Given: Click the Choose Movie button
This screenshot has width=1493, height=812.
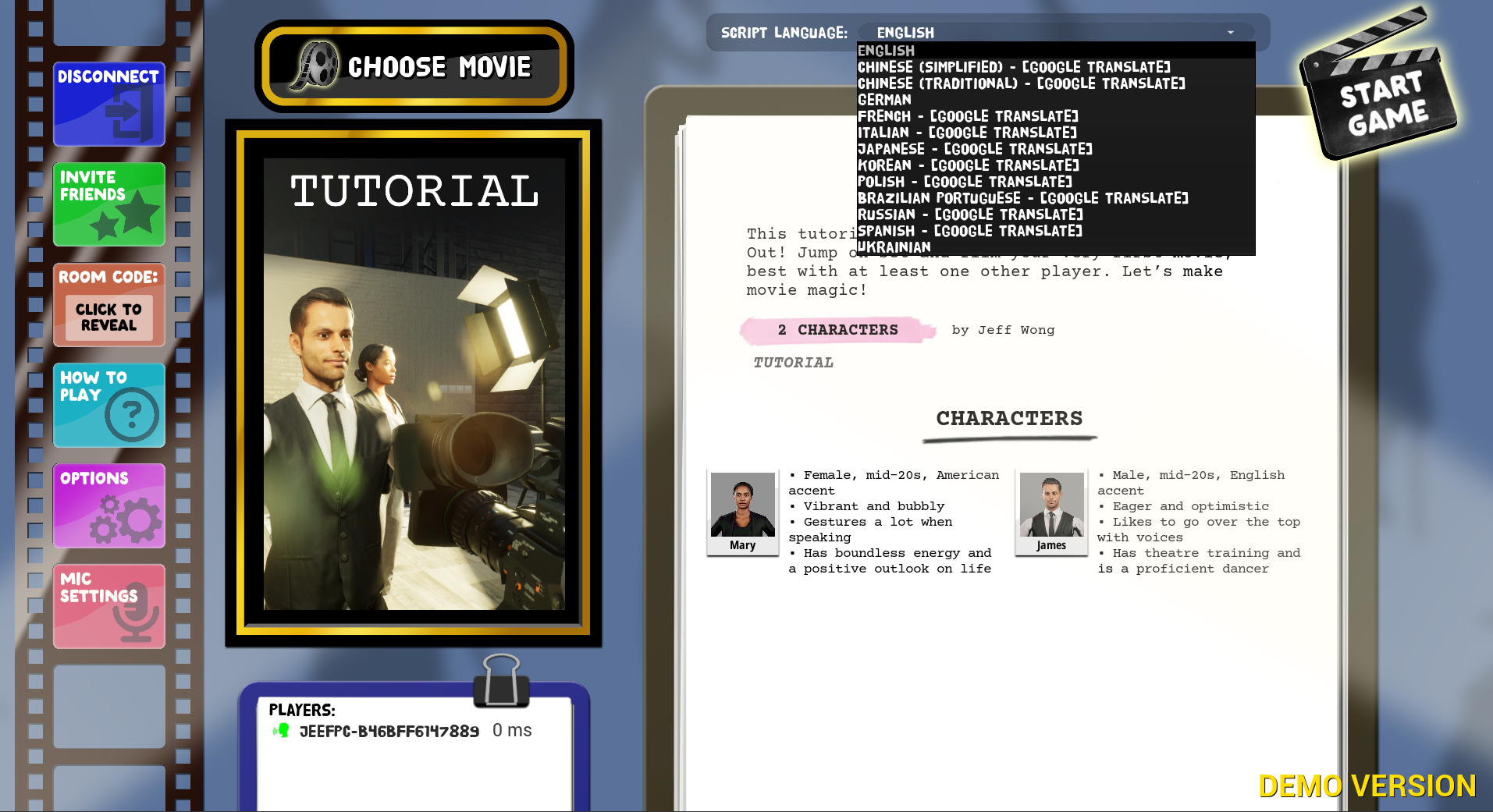Looking at the screenshot, I should coord(414,66).
